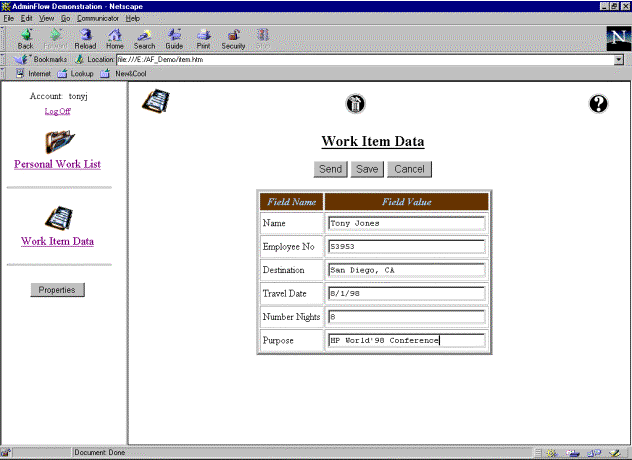Click the trash can icon

coord(356,103)
